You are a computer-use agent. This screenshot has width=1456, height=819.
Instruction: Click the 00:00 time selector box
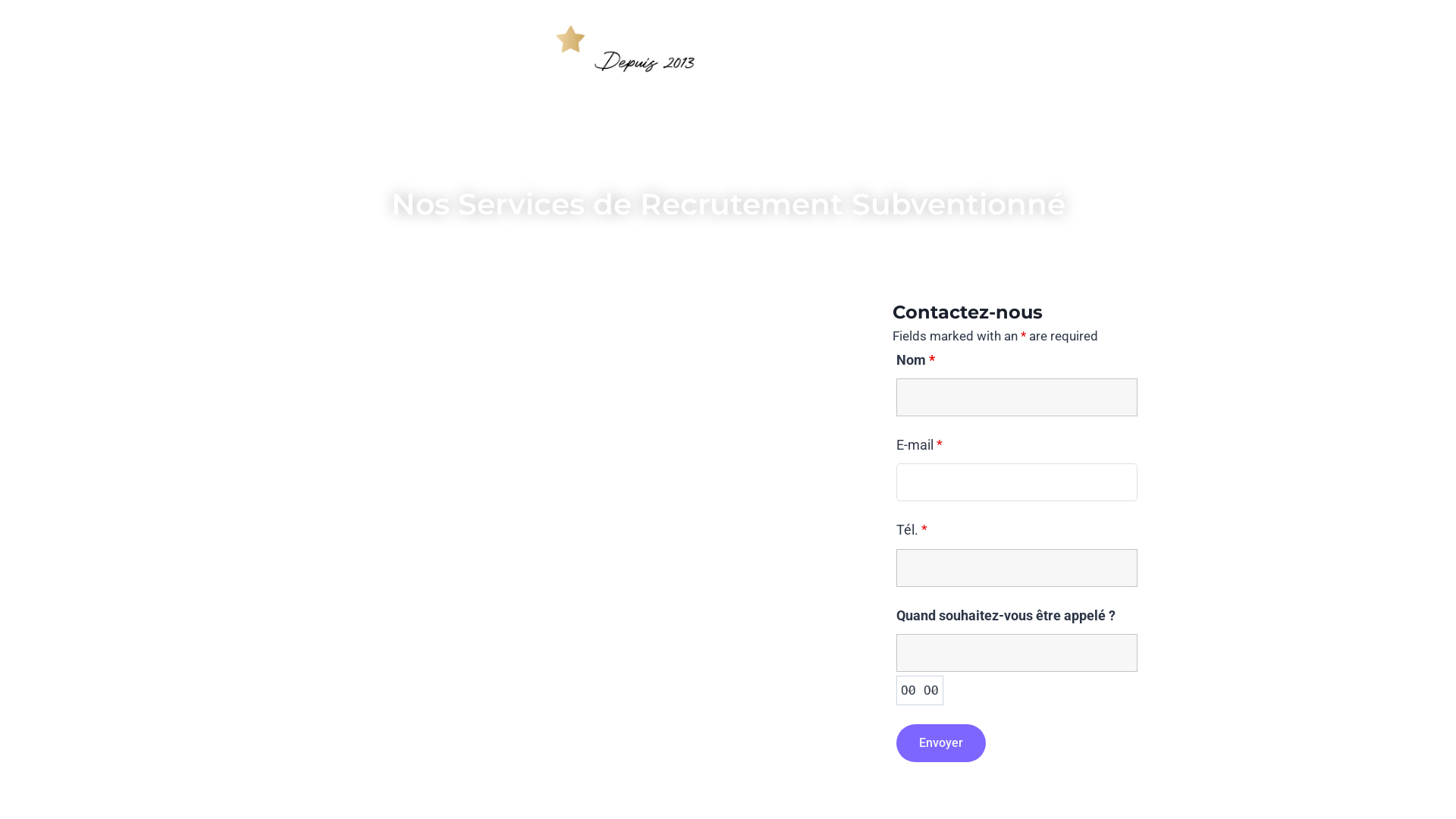tap(919, 690)
